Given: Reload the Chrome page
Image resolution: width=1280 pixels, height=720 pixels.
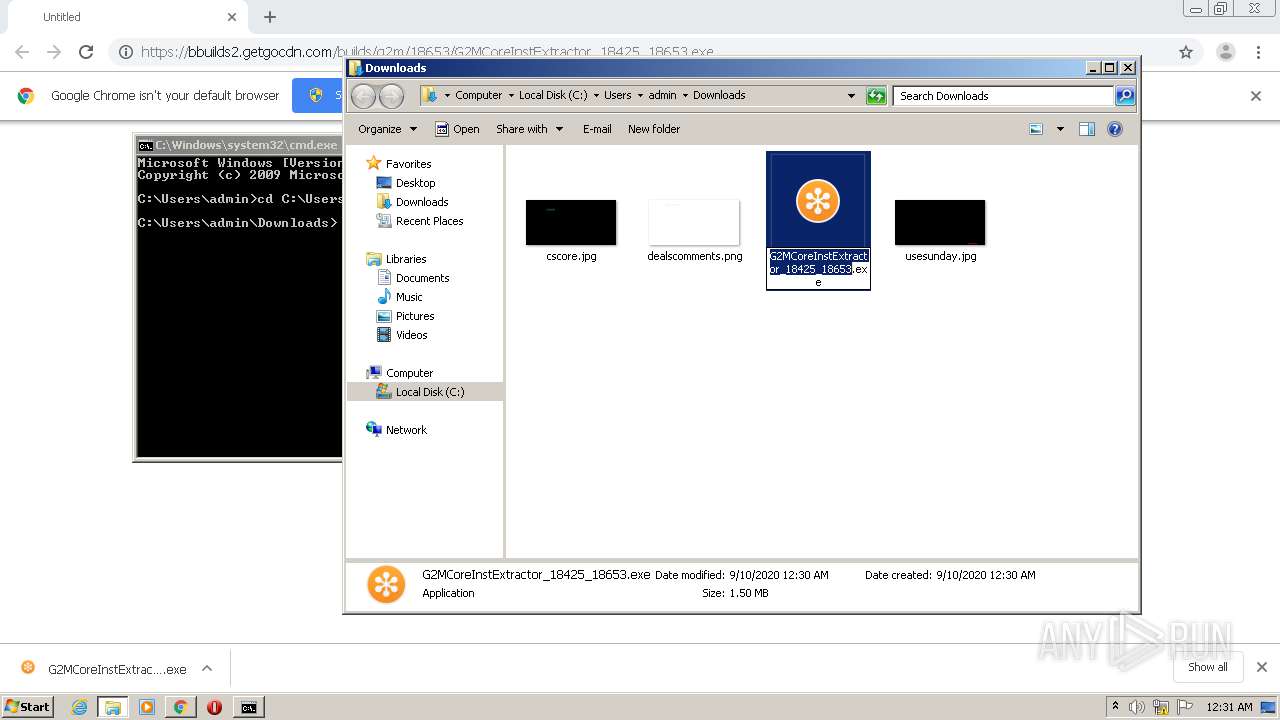Looking at the screenshot, I should click(x=86, y=52).
